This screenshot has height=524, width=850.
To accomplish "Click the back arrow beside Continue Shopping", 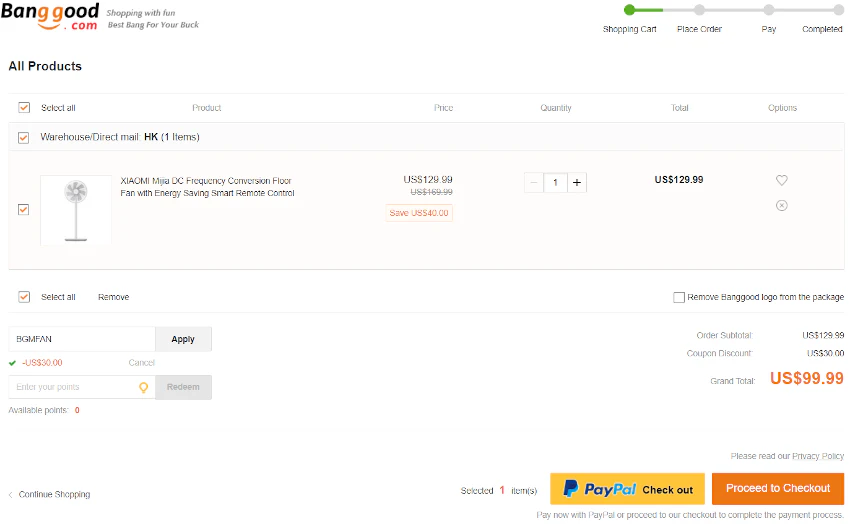I will [x=10, y=495].
